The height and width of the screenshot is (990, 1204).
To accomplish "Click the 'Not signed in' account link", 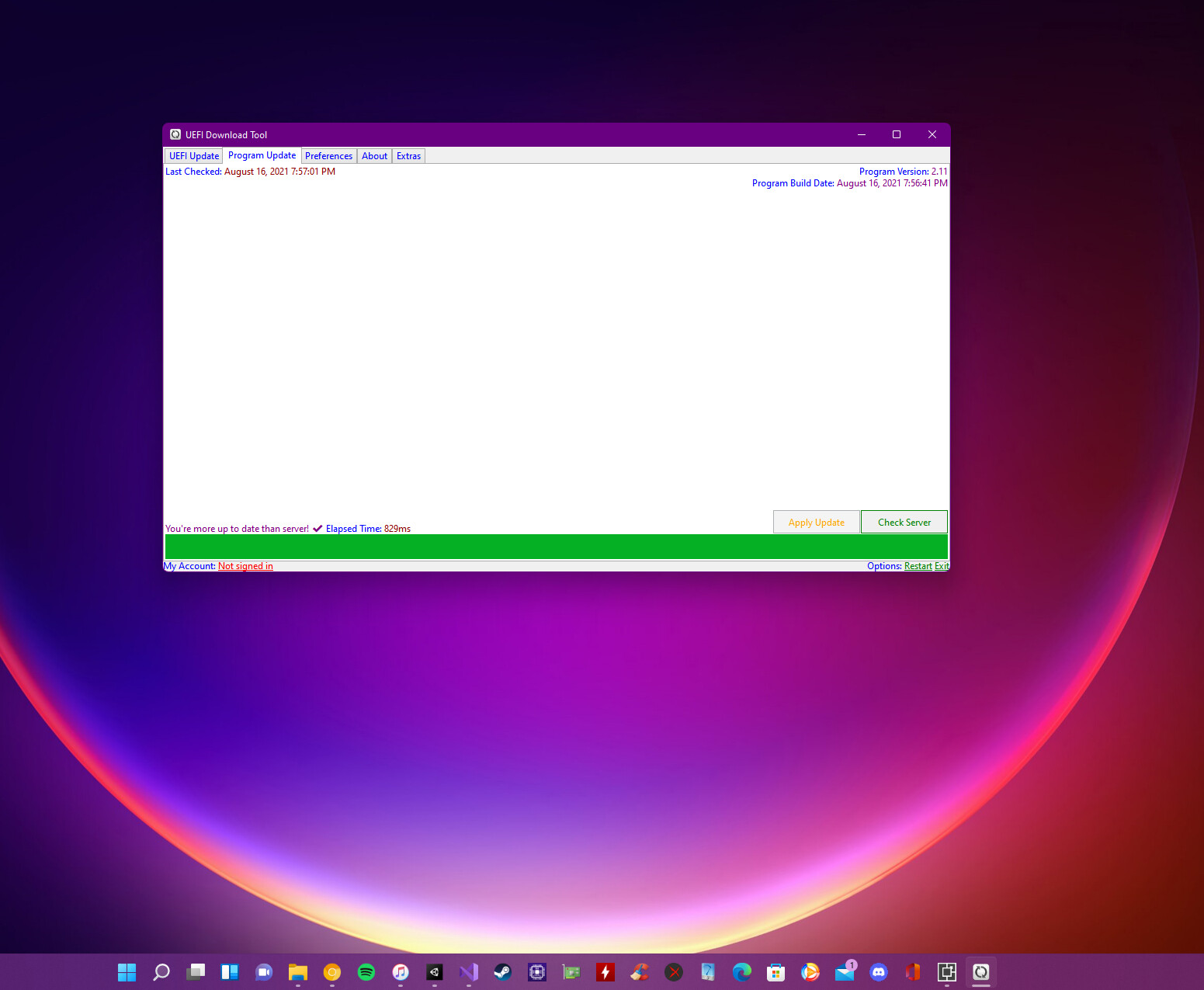I will pos(245,566).
